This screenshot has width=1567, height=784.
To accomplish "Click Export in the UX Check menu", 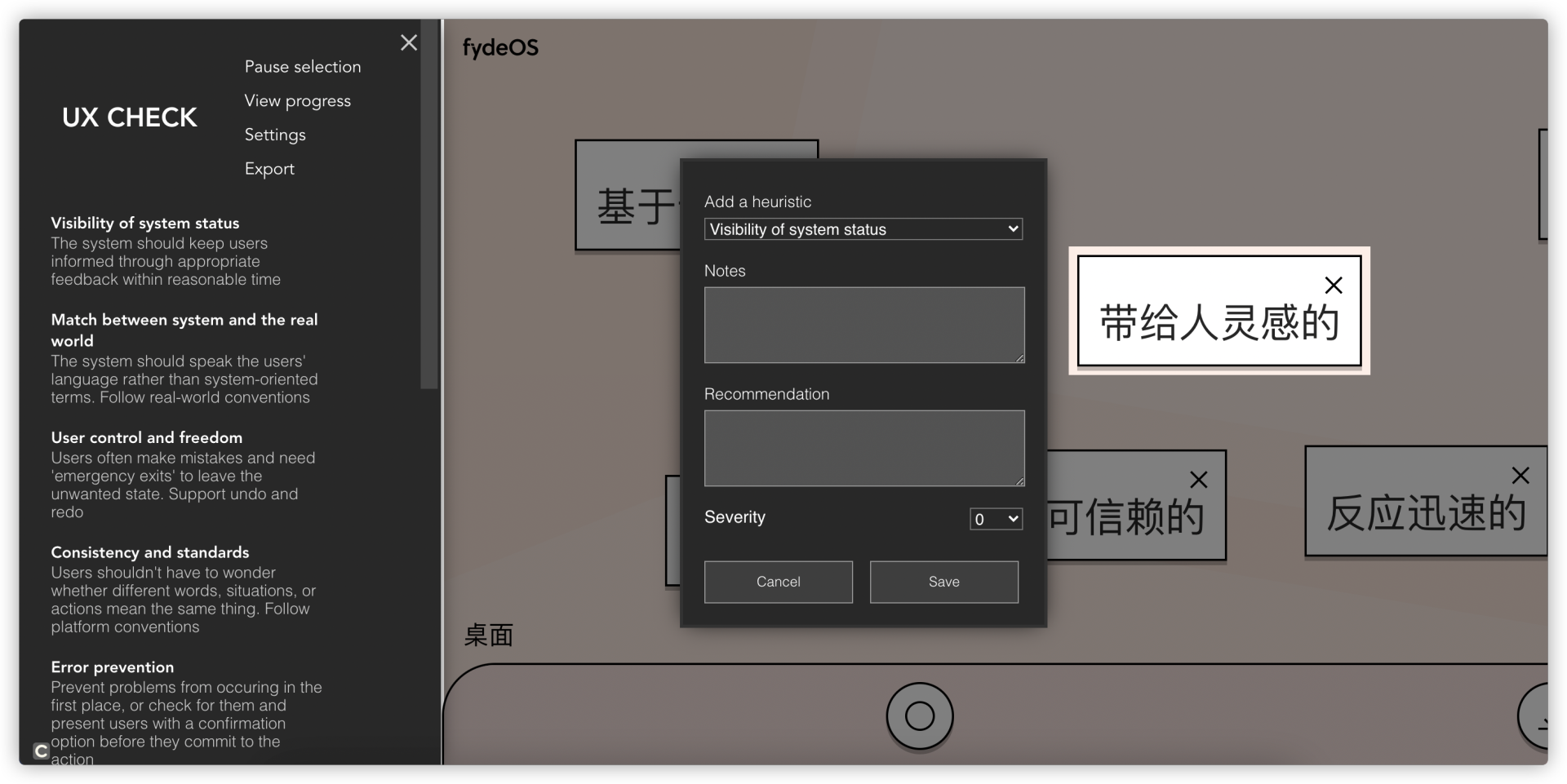I will (x=269, y=169).
